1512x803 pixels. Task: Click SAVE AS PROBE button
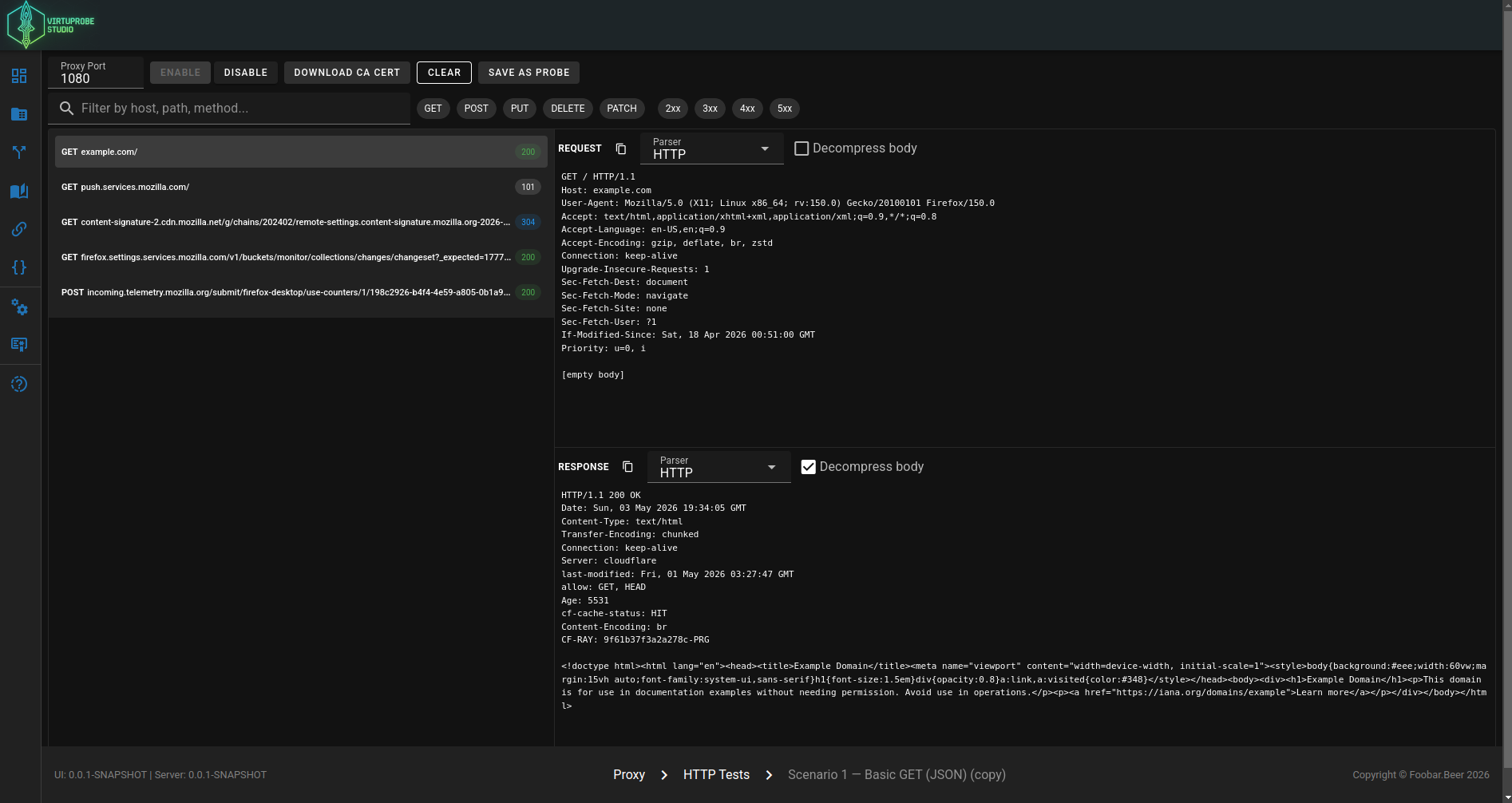pos(528,73)
